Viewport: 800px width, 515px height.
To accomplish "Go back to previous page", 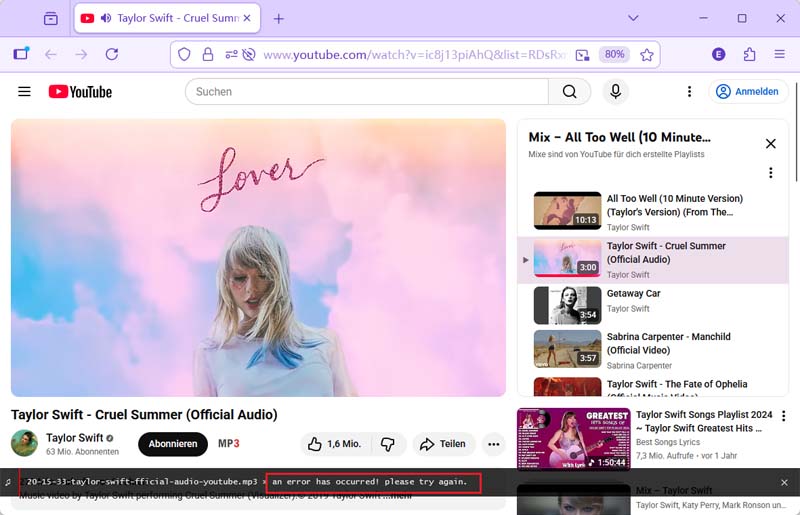I will 51,54.
